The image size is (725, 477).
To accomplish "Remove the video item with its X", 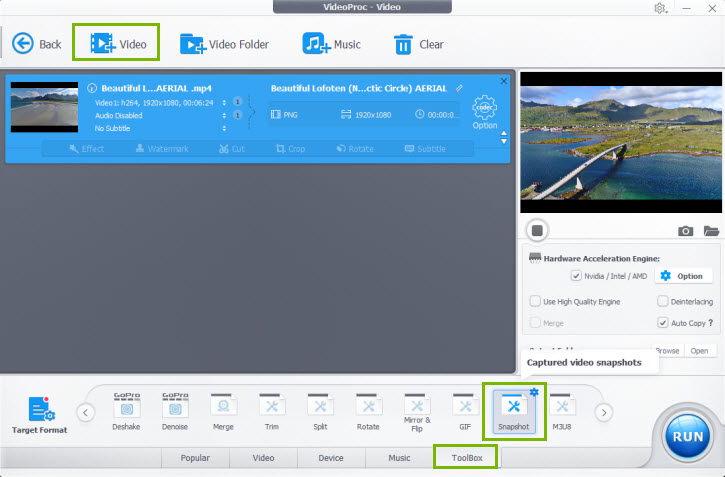I will pyautogui.click(x=504, y=81).
